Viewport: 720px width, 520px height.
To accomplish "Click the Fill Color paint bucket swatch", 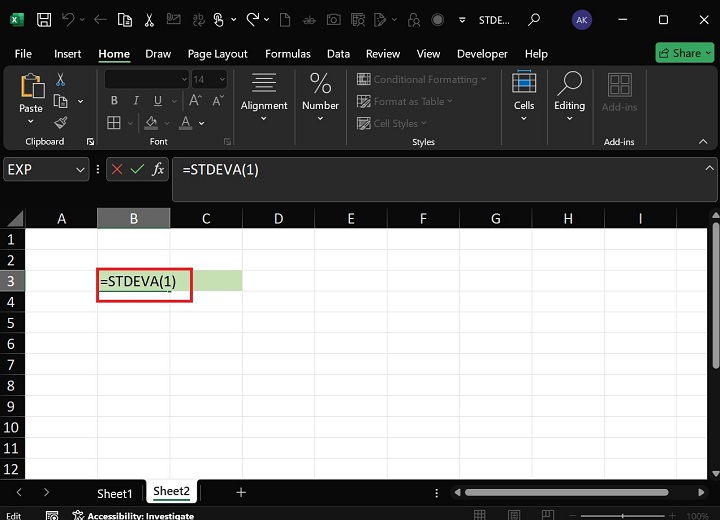I will click(x=152, y=123).
